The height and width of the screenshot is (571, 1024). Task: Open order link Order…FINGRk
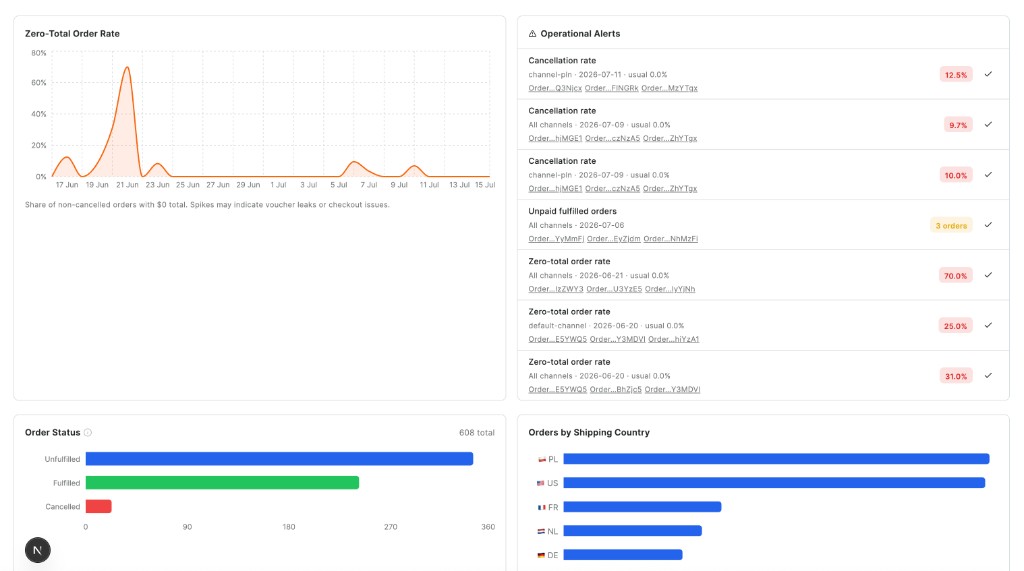[611, 88]
